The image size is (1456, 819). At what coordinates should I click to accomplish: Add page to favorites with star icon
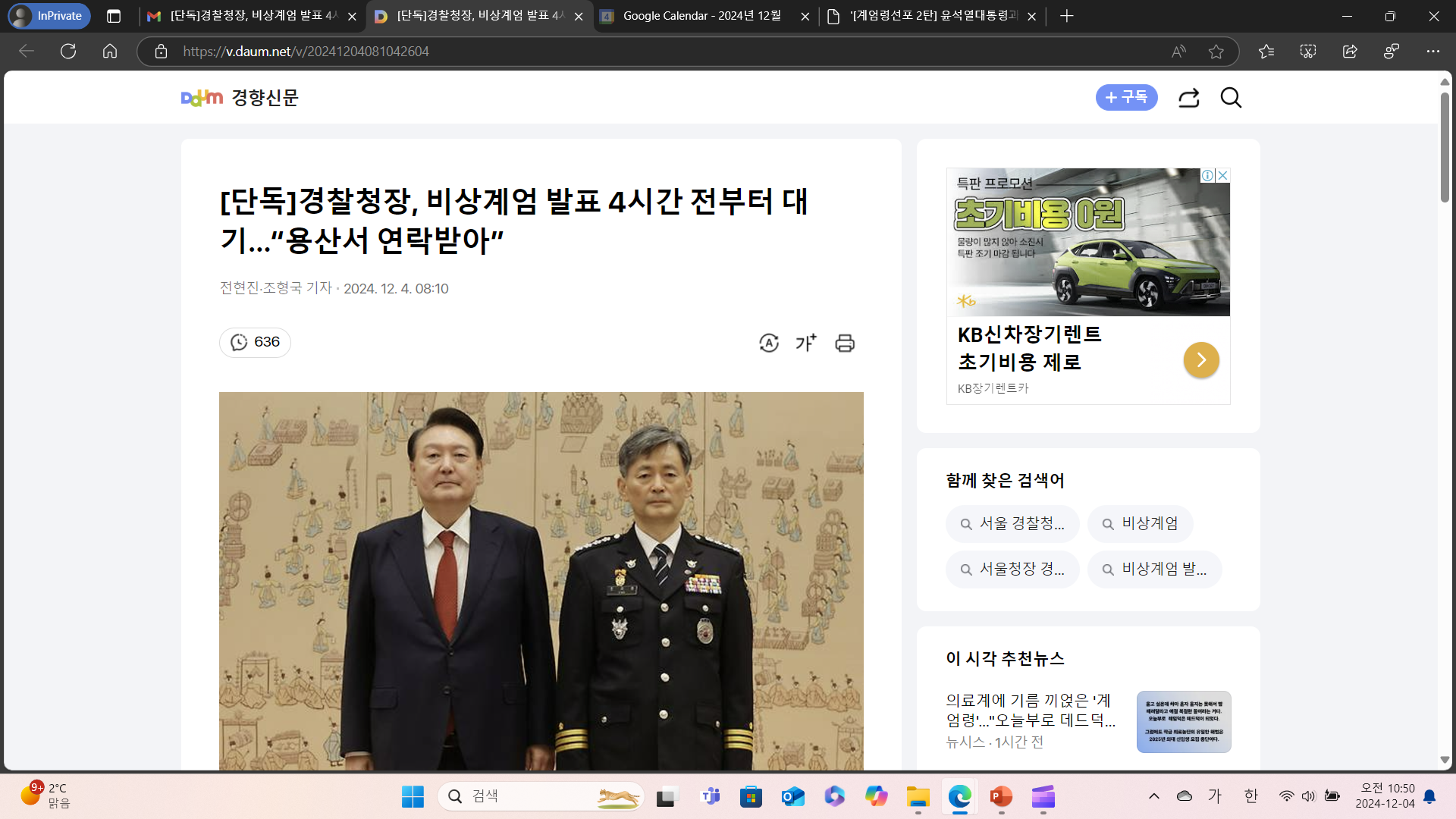1216,52
